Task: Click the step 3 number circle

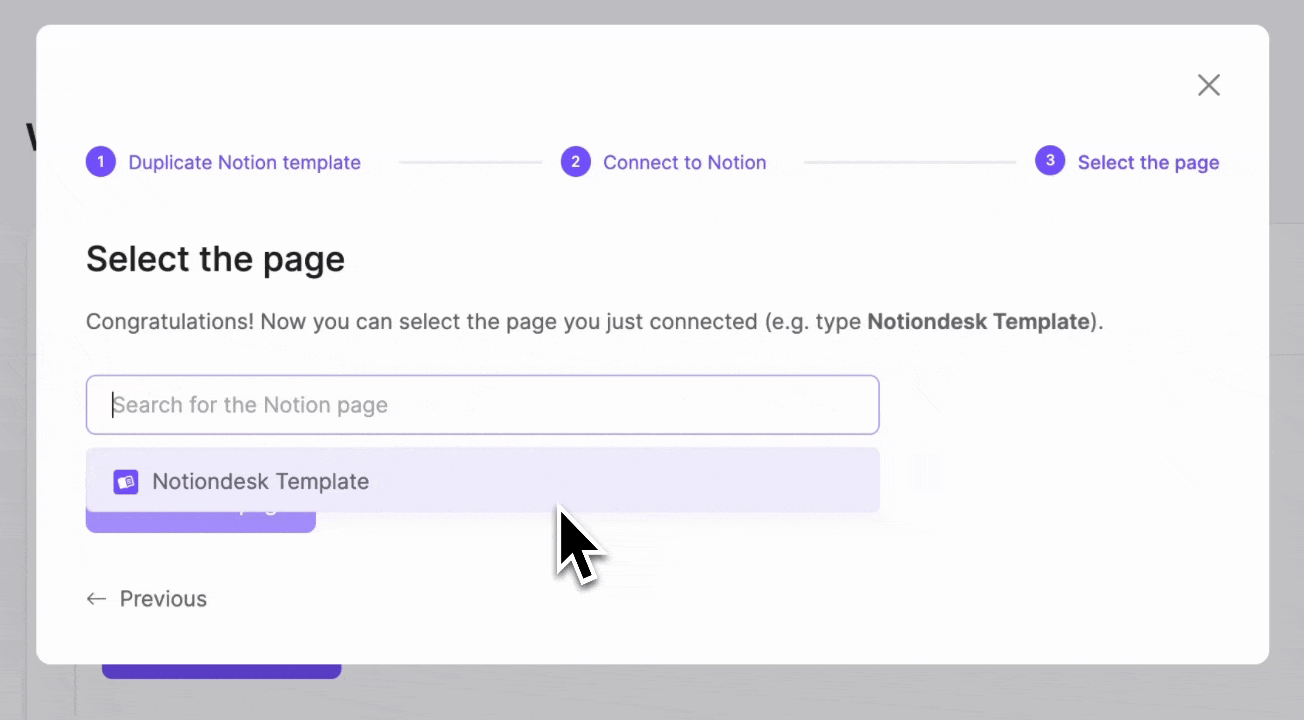Action: pos(1050,160)
